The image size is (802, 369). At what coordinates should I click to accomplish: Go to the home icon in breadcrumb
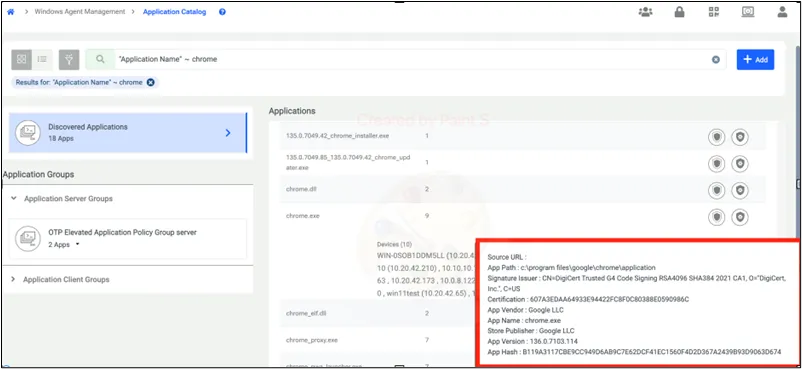(11, 12)
